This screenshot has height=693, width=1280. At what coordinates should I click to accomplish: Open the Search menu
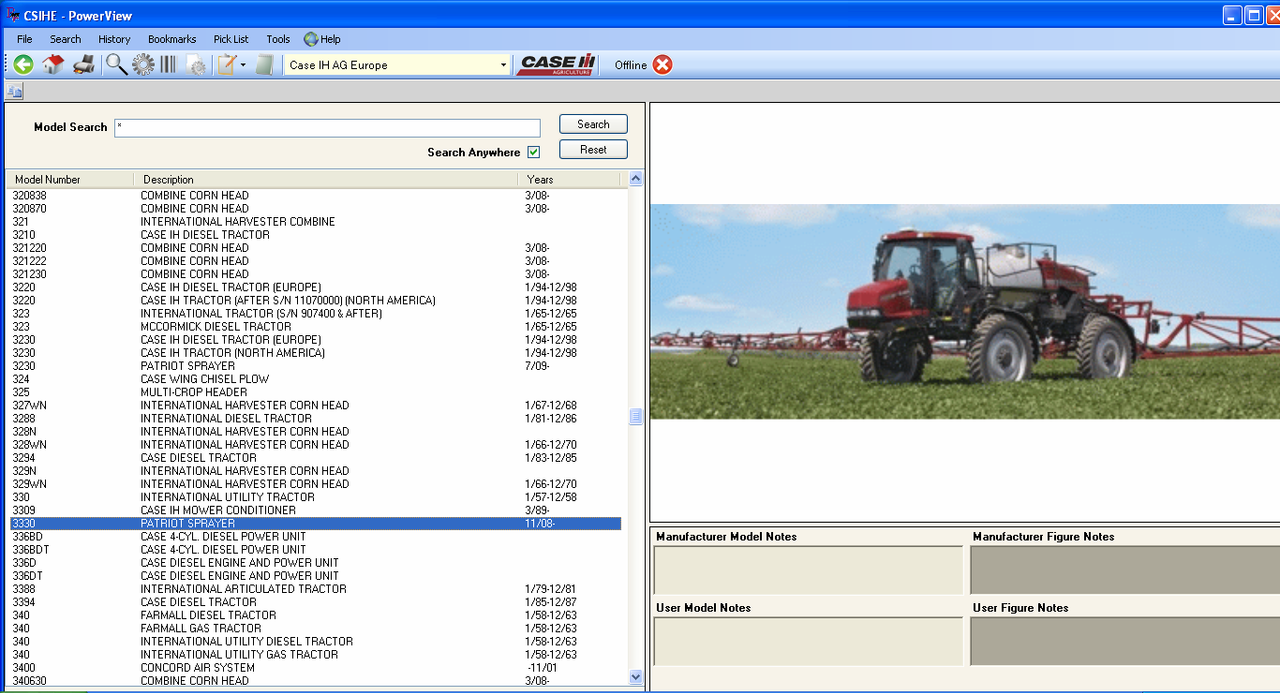point(65,39)
